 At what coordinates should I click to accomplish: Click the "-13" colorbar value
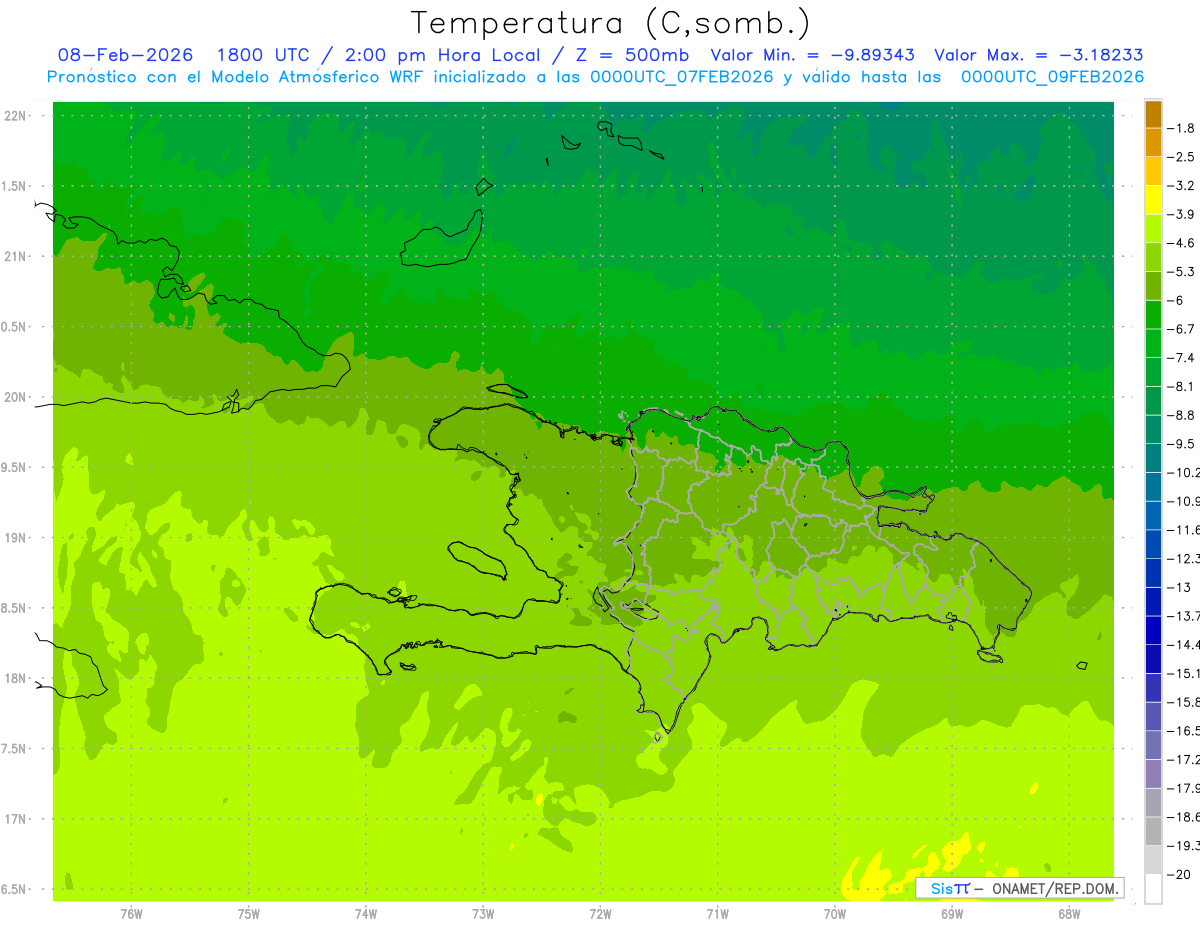[x=1178, y=587]
